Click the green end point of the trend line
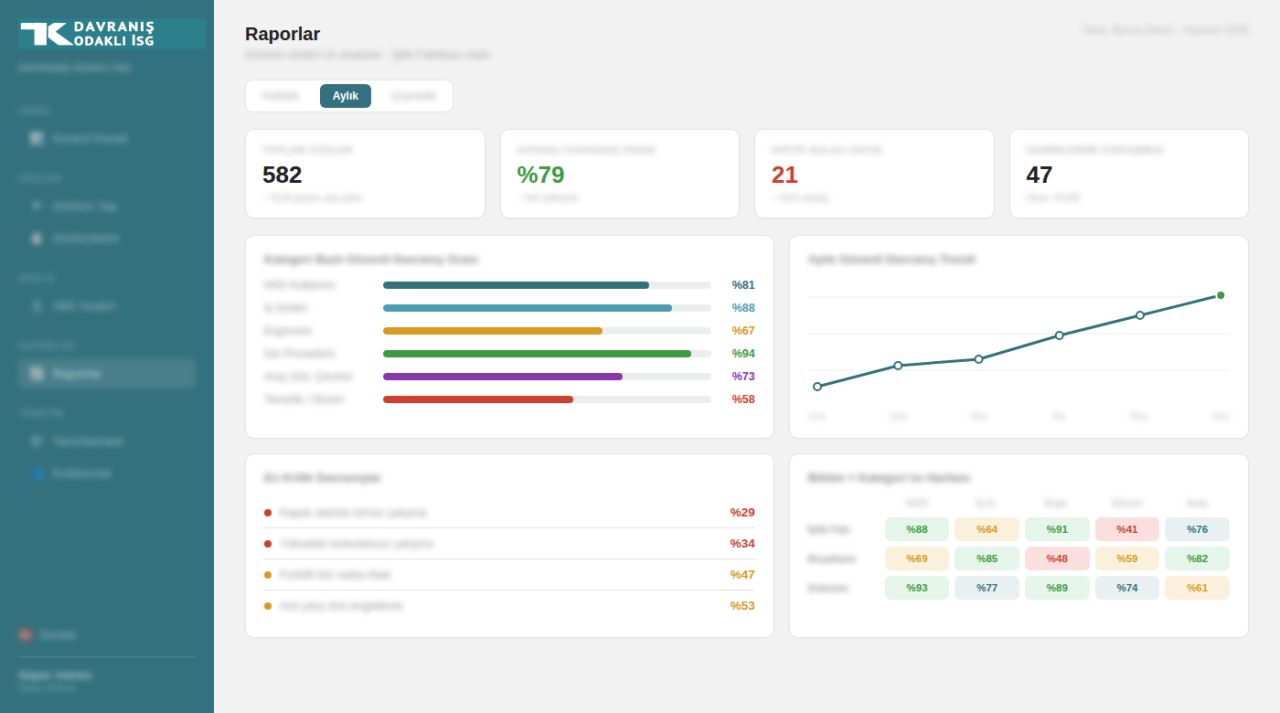 click(1221, 295)
